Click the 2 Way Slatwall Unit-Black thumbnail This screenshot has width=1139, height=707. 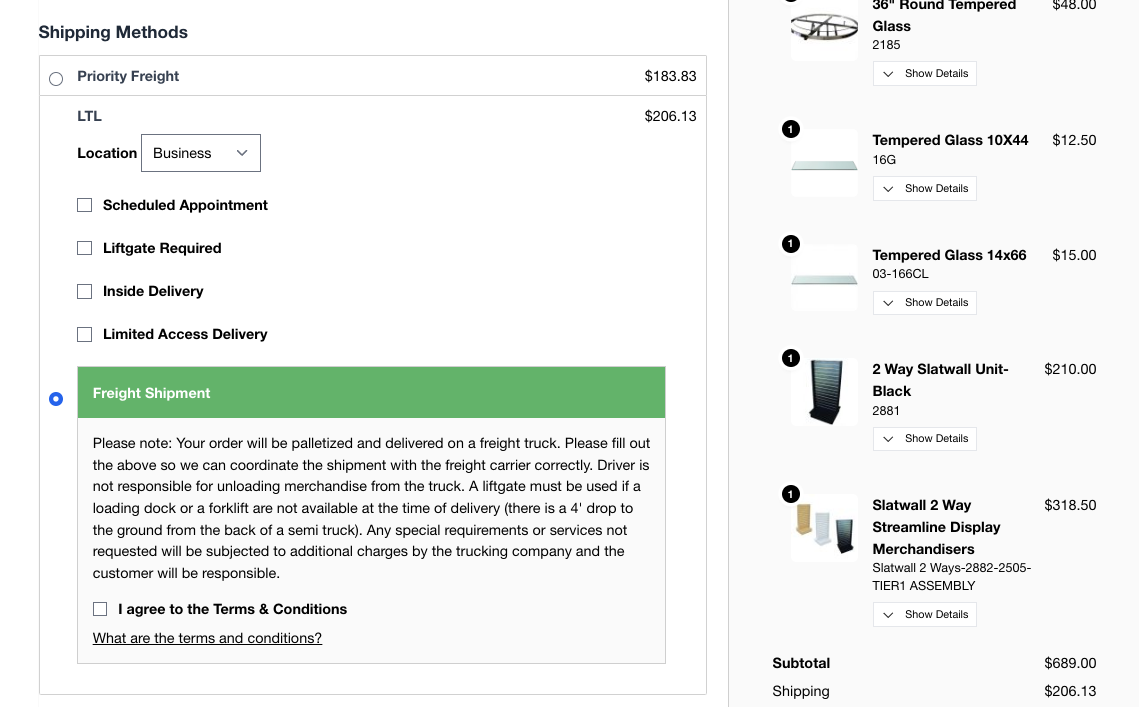click(824, 392)
